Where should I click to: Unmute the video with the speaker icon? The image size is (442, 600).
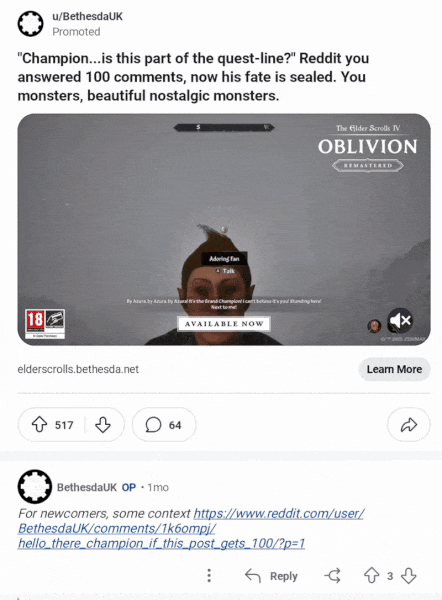[400, 321]
